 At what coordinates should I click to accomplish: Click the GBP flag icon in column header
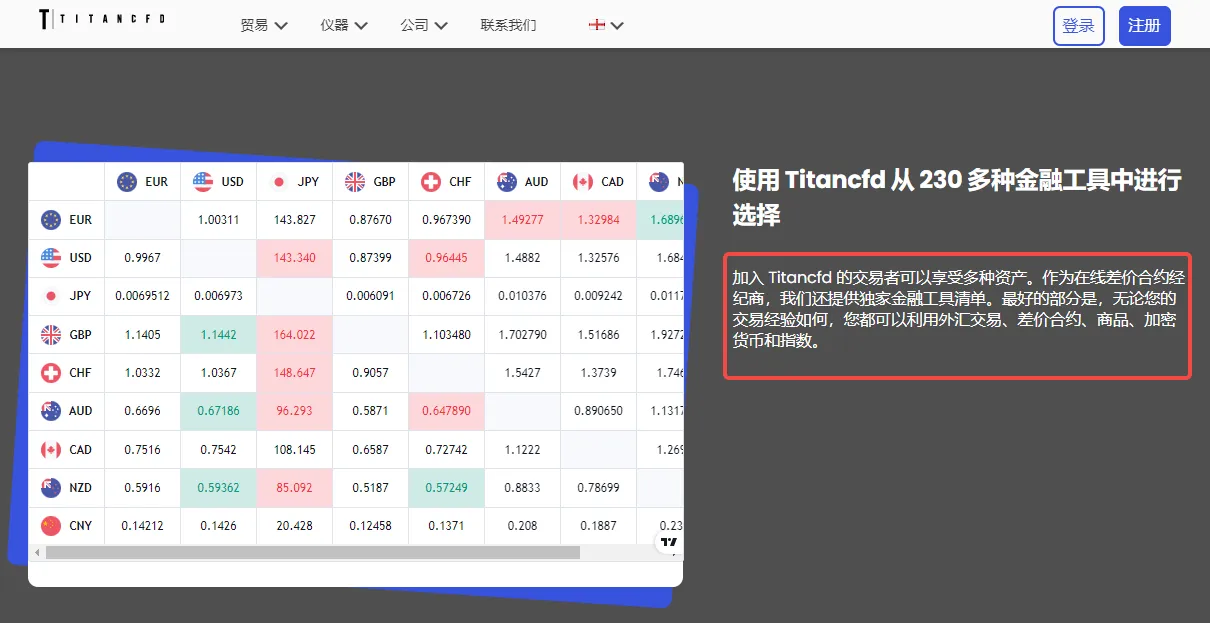click(x=355, y=182)
